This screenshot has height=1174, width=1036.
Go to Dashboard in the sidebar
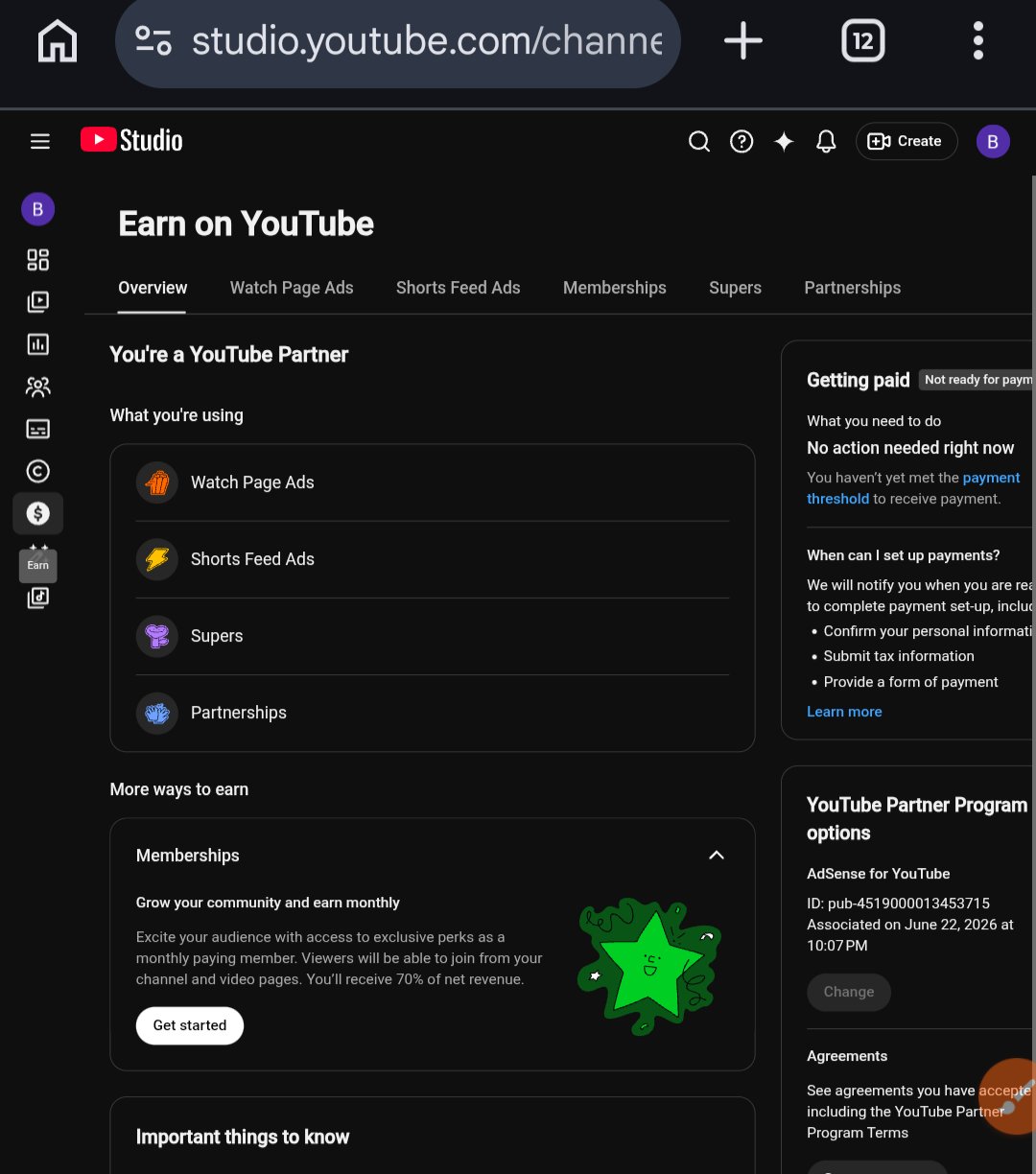tap(38, 260)
